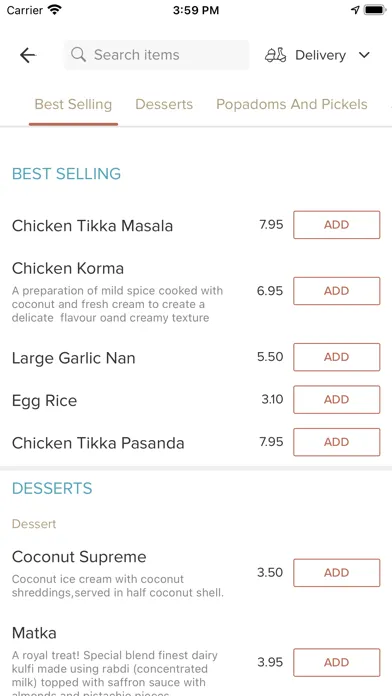The height and width of the screenshot is (696, 392).
Task: Tap the location arrow in status bar
Action: 355,10
